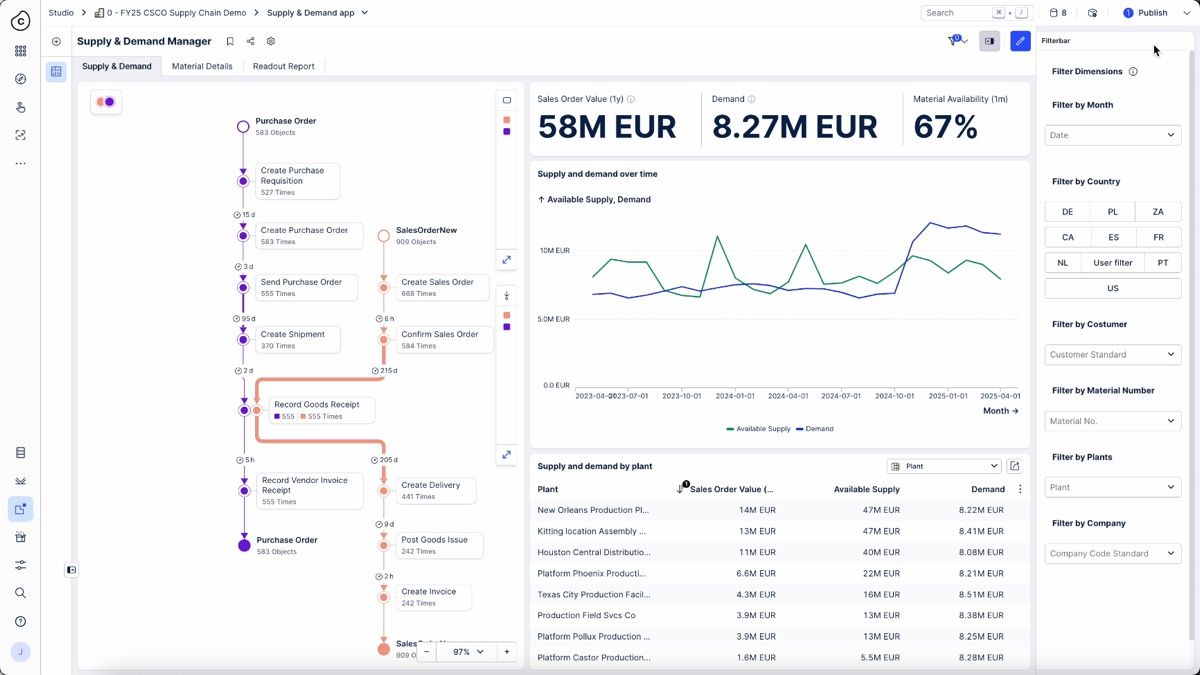Switch to the Readout Report tab
The image size is (1200, 675).
pyautogui.click(x=283, y=66)
